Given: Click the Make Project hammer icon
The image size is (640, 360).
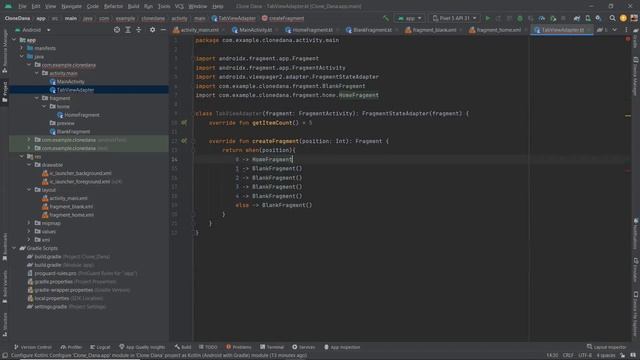Looking at the screenshot, I should click(386, 18).
